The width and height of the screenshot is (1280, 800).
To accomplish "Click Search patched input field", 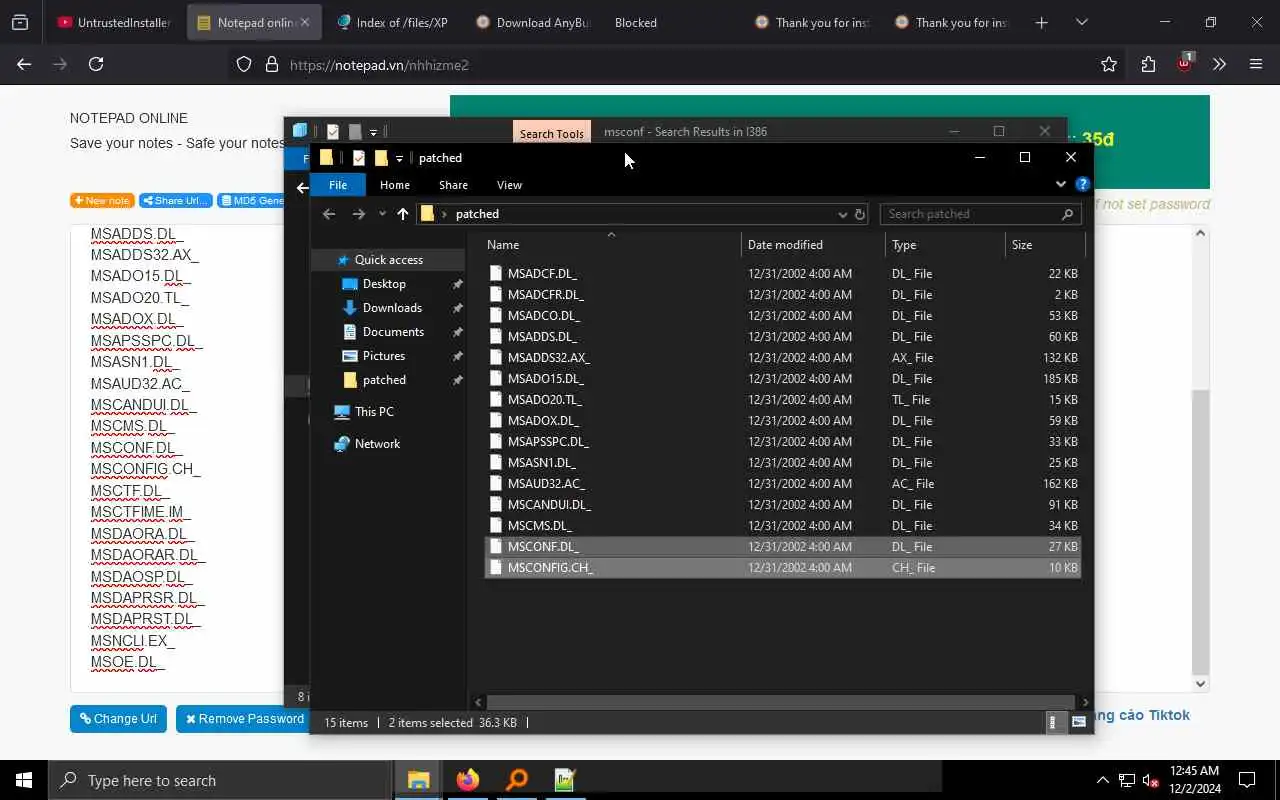I will point(968,214).
